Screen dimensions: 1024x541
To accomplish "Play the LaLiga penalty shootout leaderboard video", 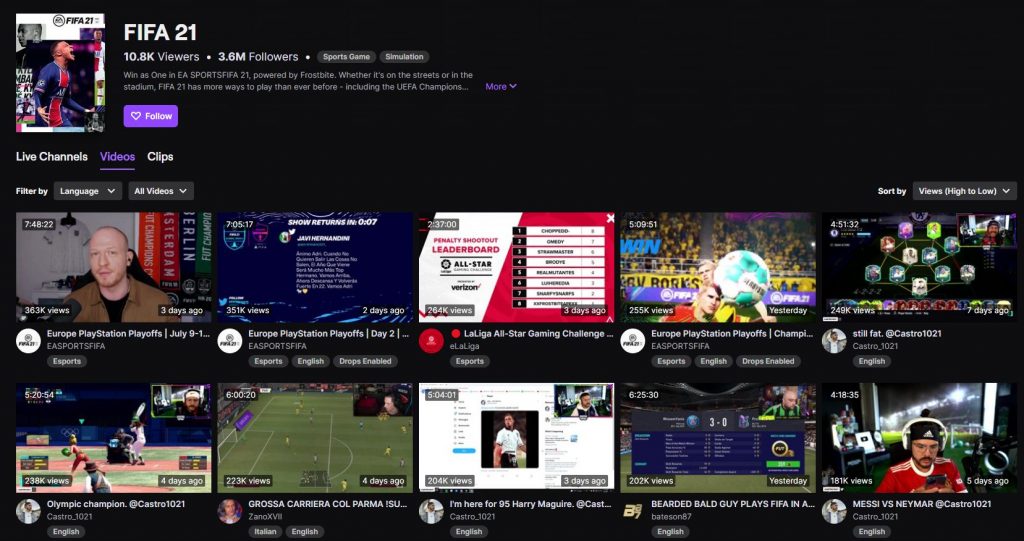I will pyautogui.click(x=517, y=267).
